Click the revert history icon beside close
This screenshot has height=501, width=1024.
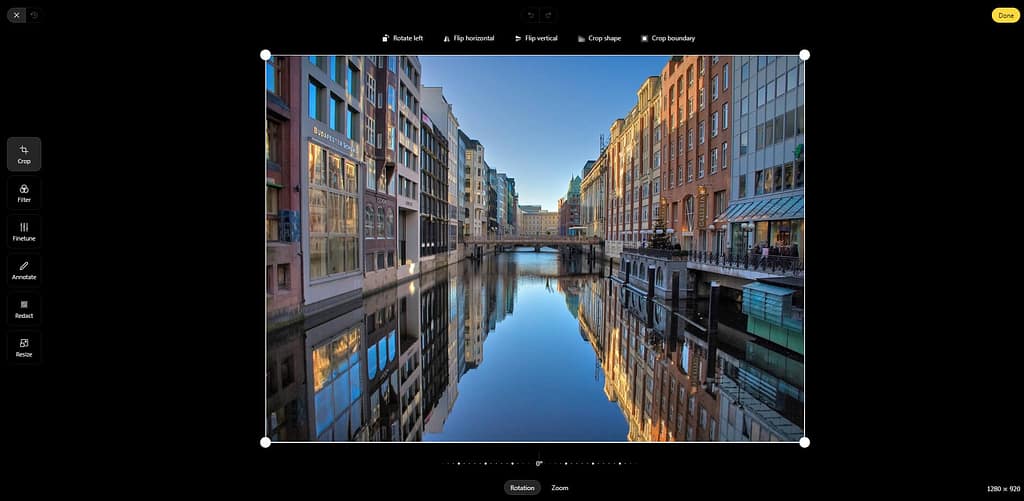click(33, 15)
